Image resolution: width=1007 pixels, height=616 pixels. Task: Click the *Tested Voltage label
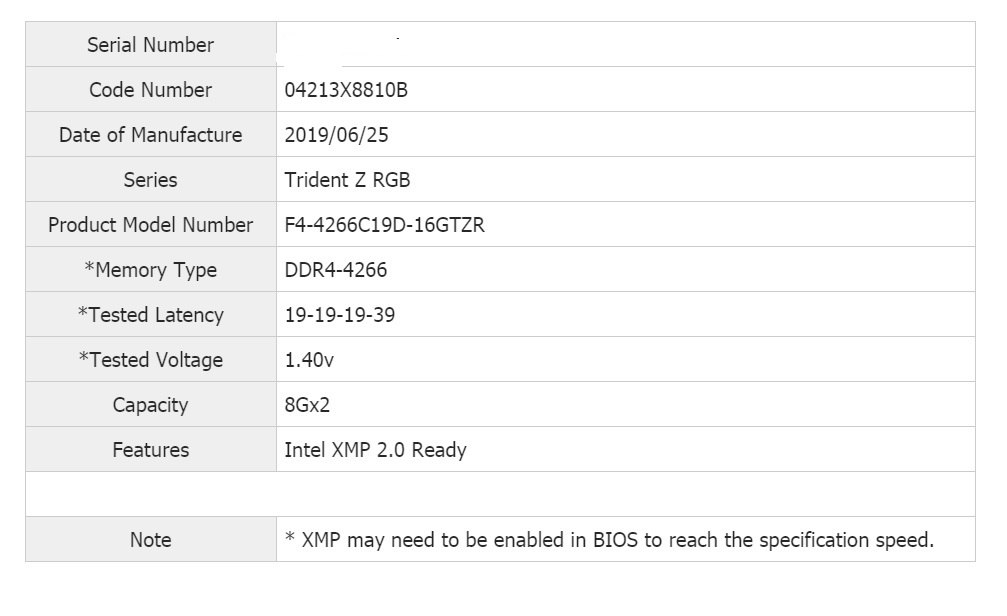pos(150,360)
